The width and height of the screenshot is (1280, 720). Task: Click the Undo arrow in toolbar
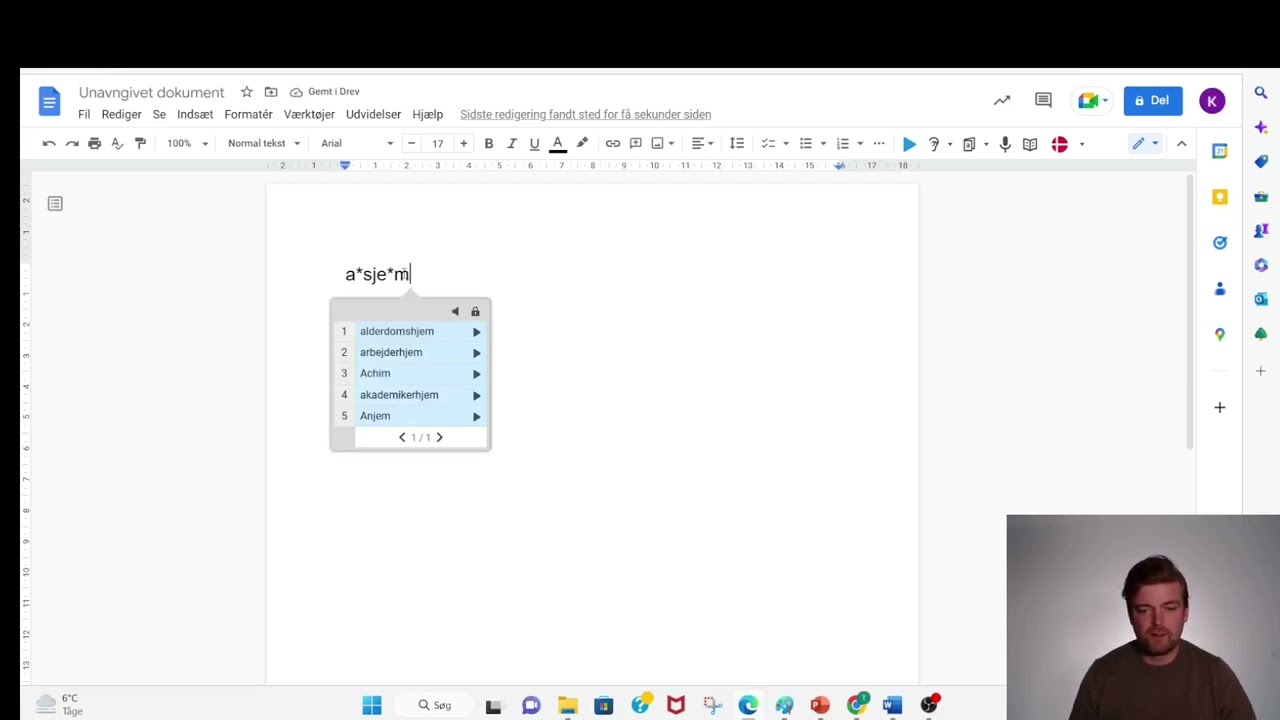pyautogui.click(x=49, y=144)
